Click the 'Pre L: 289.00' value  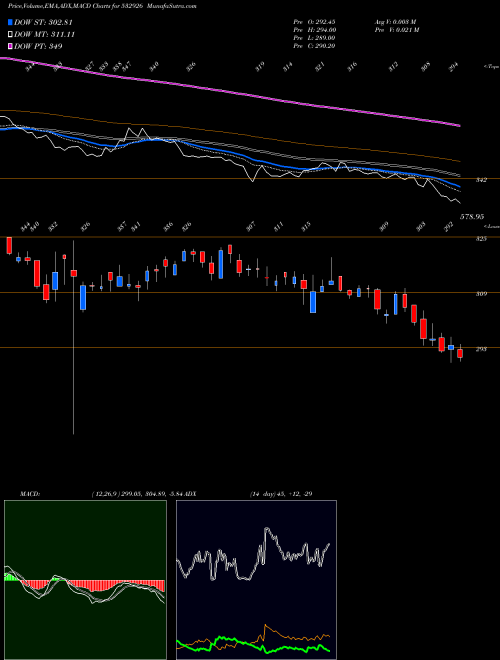pyautogui.click(x=314, y=38)
